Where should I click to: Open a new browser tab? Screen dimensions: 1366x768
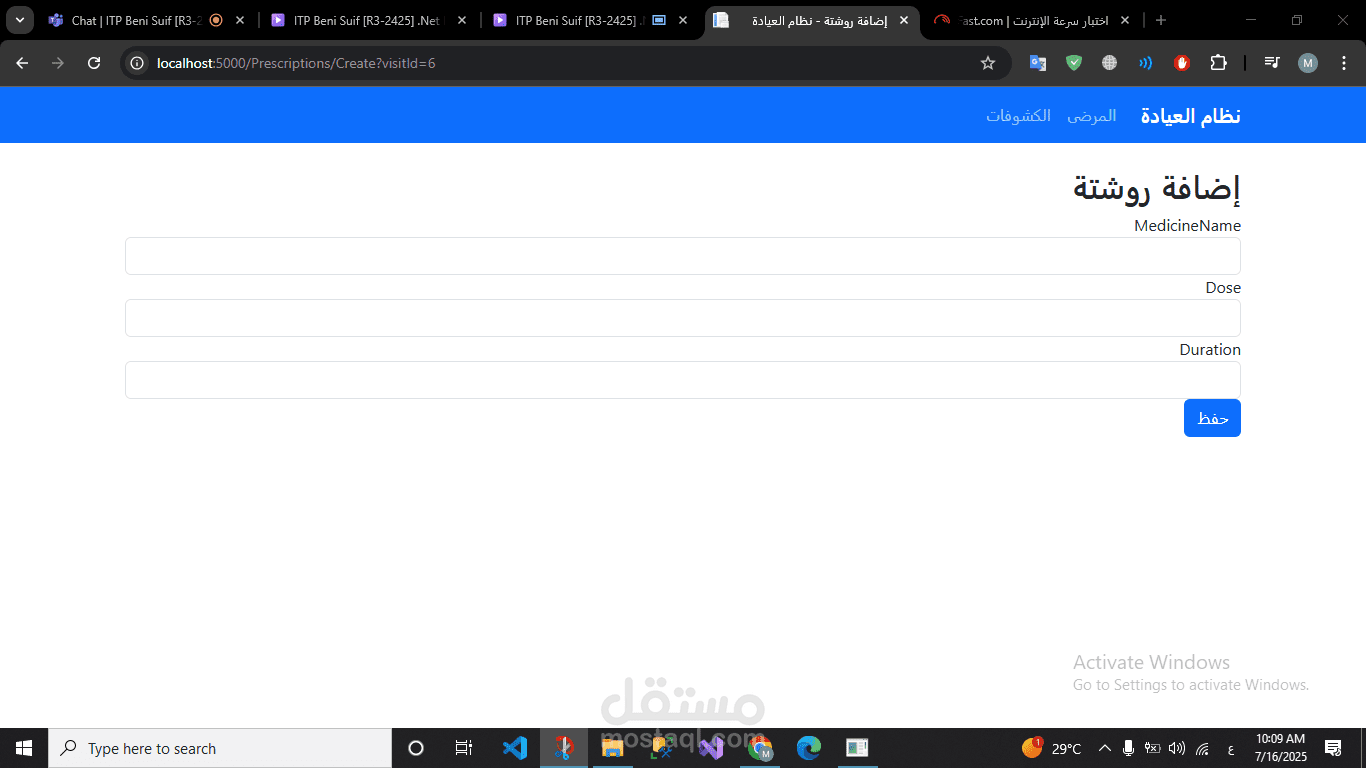[x=1161, y=20]
